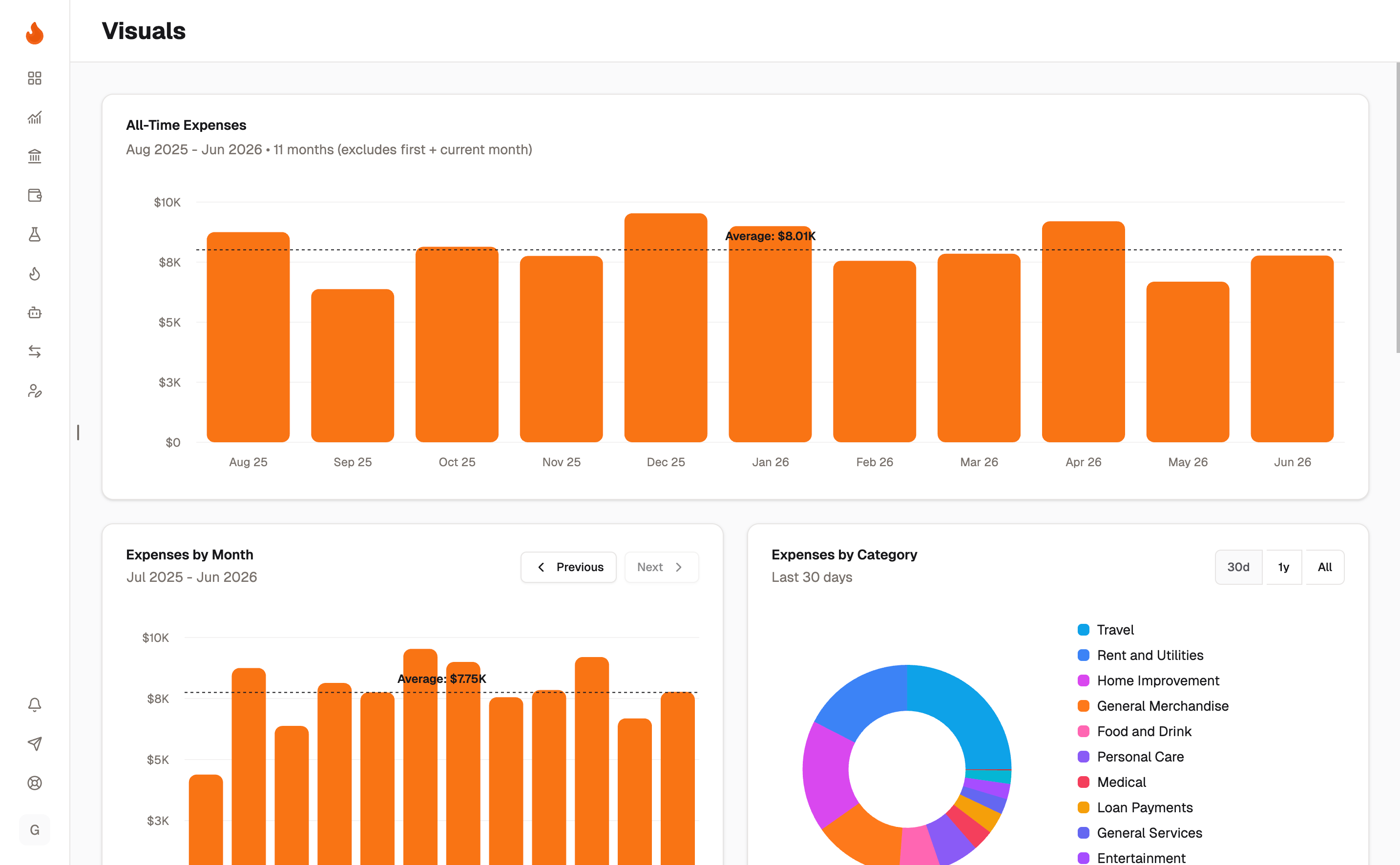Open notifications bell icon
The image size is (1400, 865).
35,705
